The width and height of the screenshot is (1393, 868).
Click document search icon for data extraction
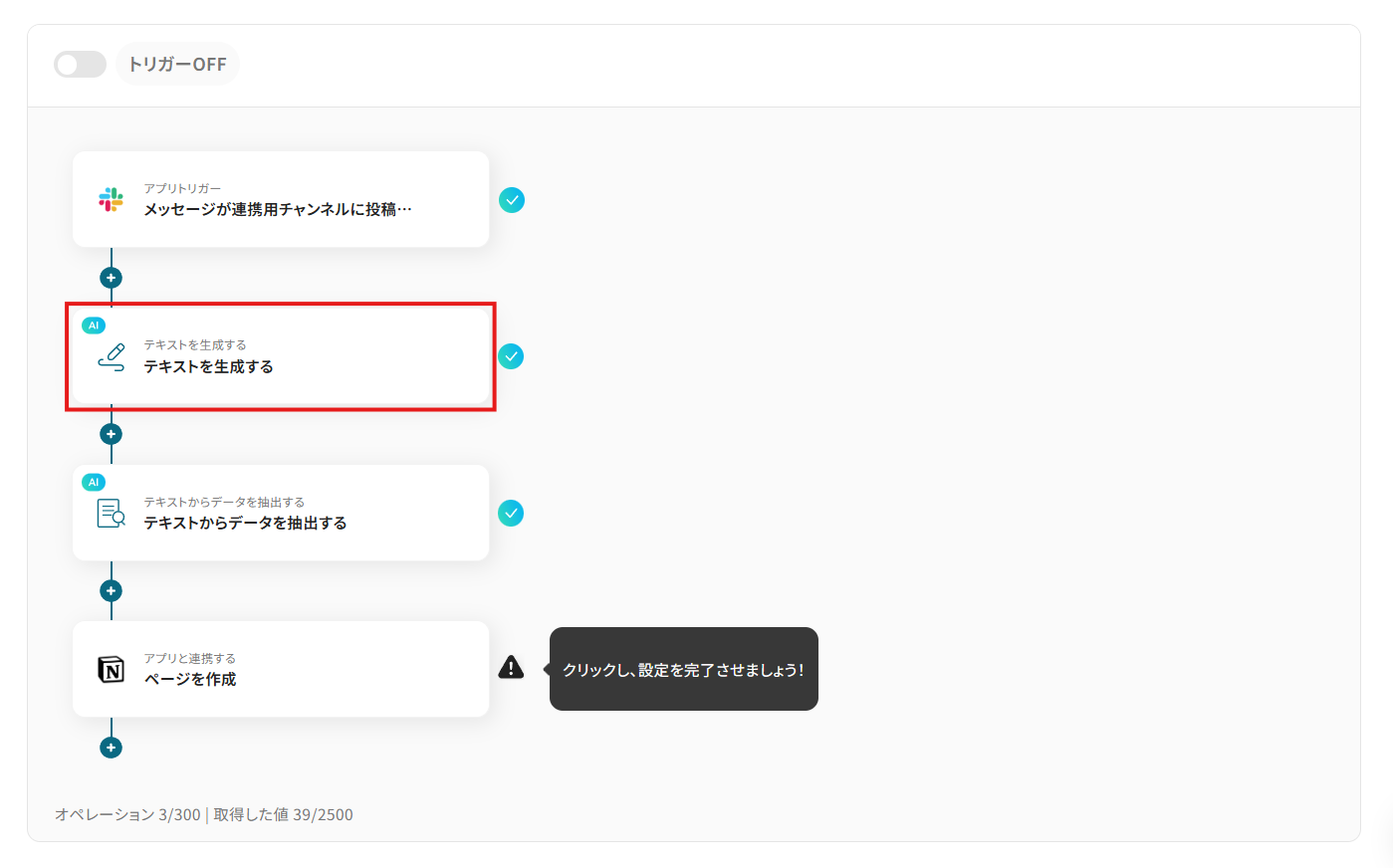112,514
